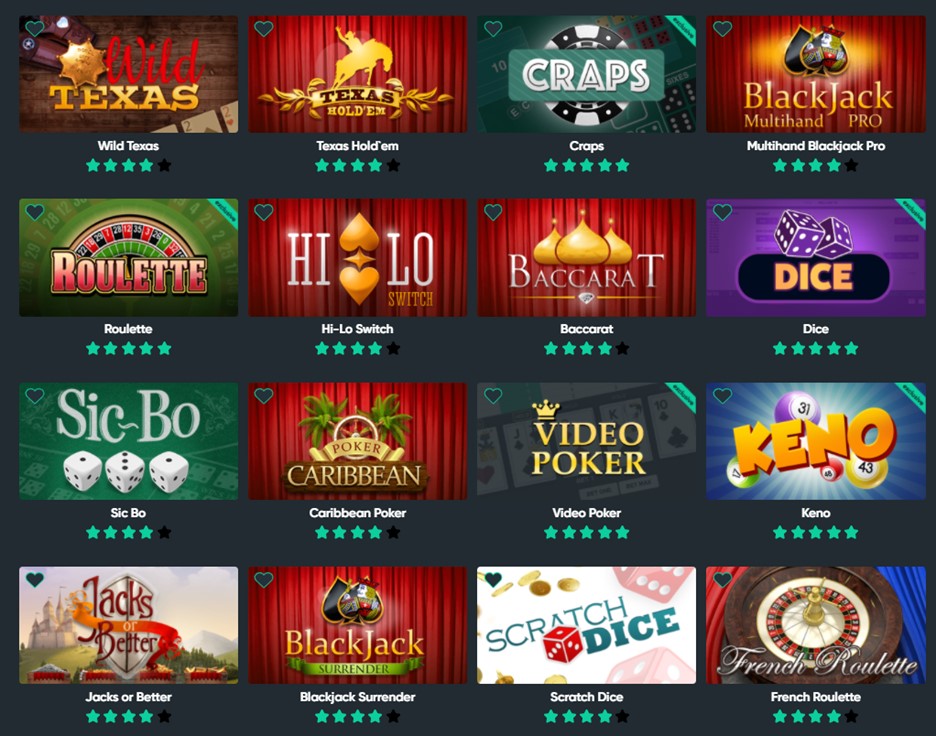Click heart icon on Keno tile

tap(722, 396)
